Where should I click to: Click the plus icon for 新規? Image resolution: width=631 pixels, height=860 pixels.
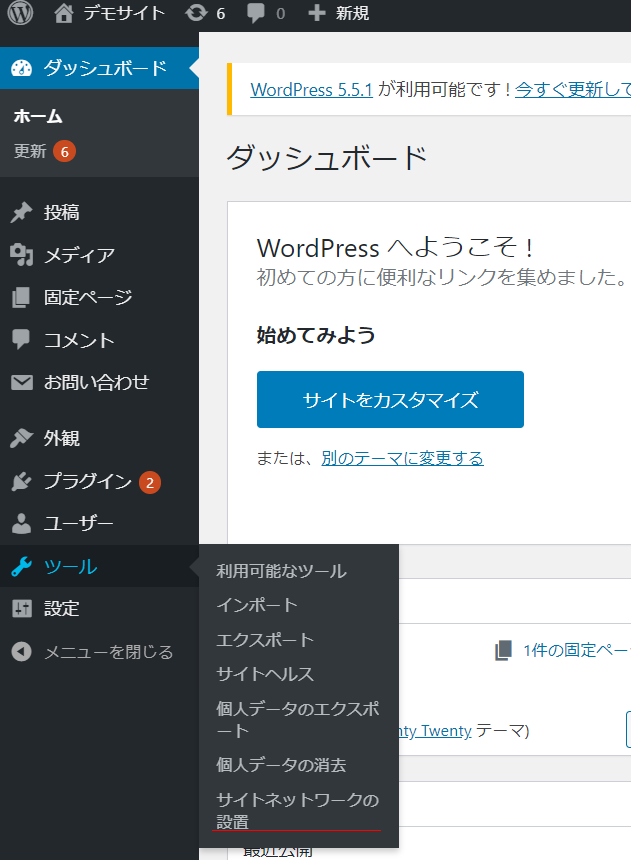click(x=317, y=13)
